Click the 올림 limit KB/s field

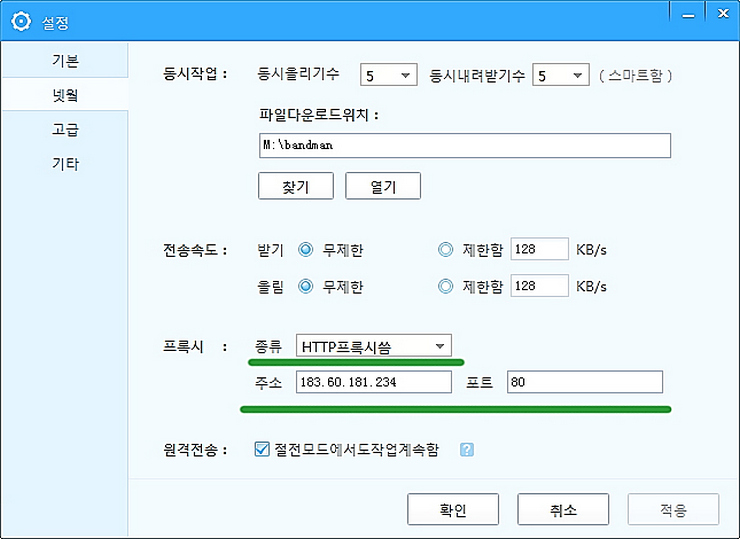(x=539, y=286)
